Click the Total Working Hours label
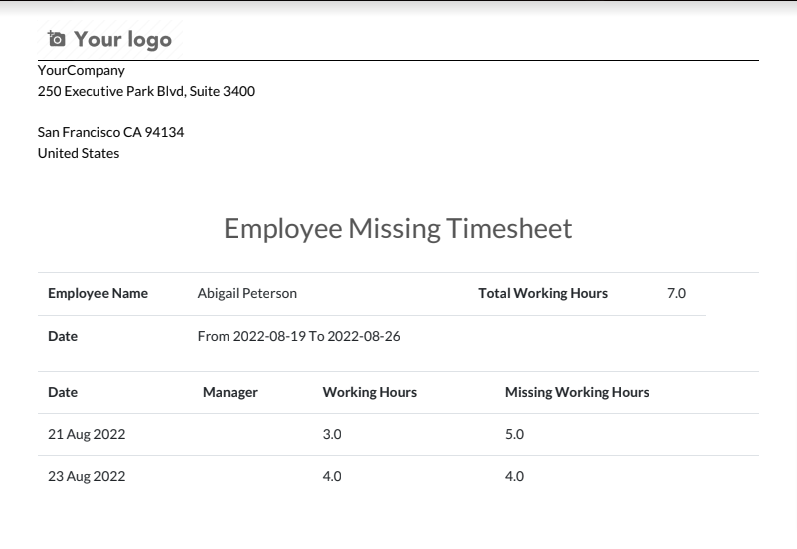Screen dimensions: 797x549 click(543, 293)
